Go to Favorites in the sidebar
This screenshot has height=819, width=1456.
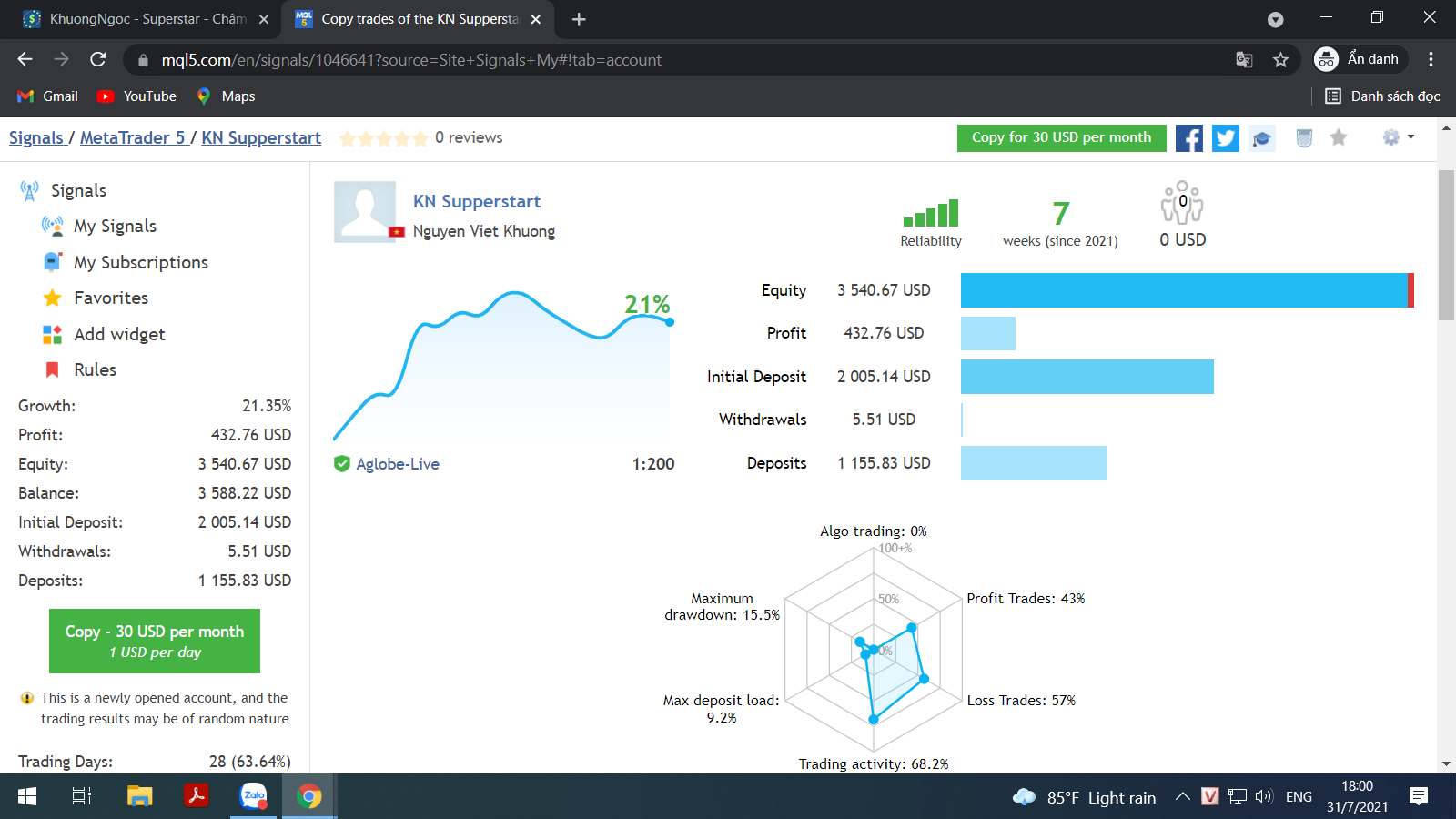click(x=110, y=298)
